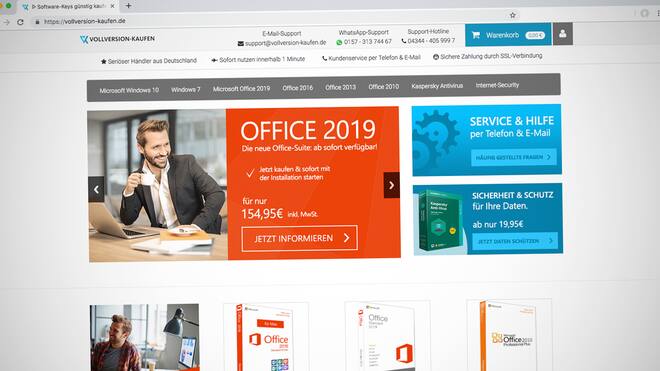
Task: Open a new browser tab
Action: click(128, 6)
